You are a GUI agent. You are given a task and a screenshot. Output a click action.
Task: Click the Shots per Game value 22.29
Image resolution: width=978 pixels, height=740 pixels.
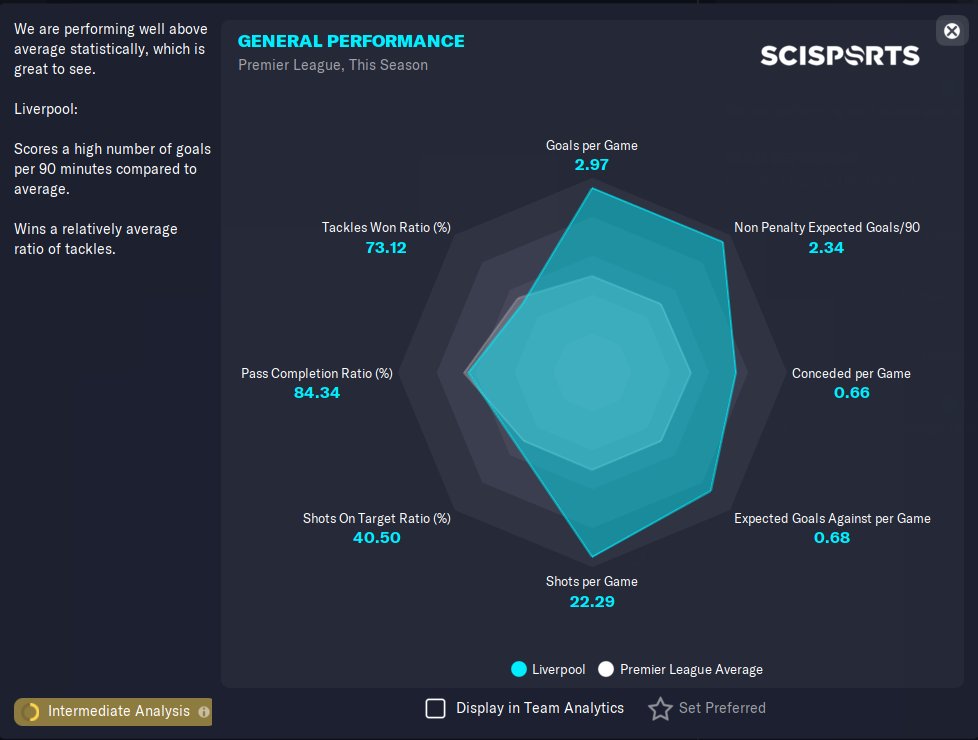[x=591, y=601]
